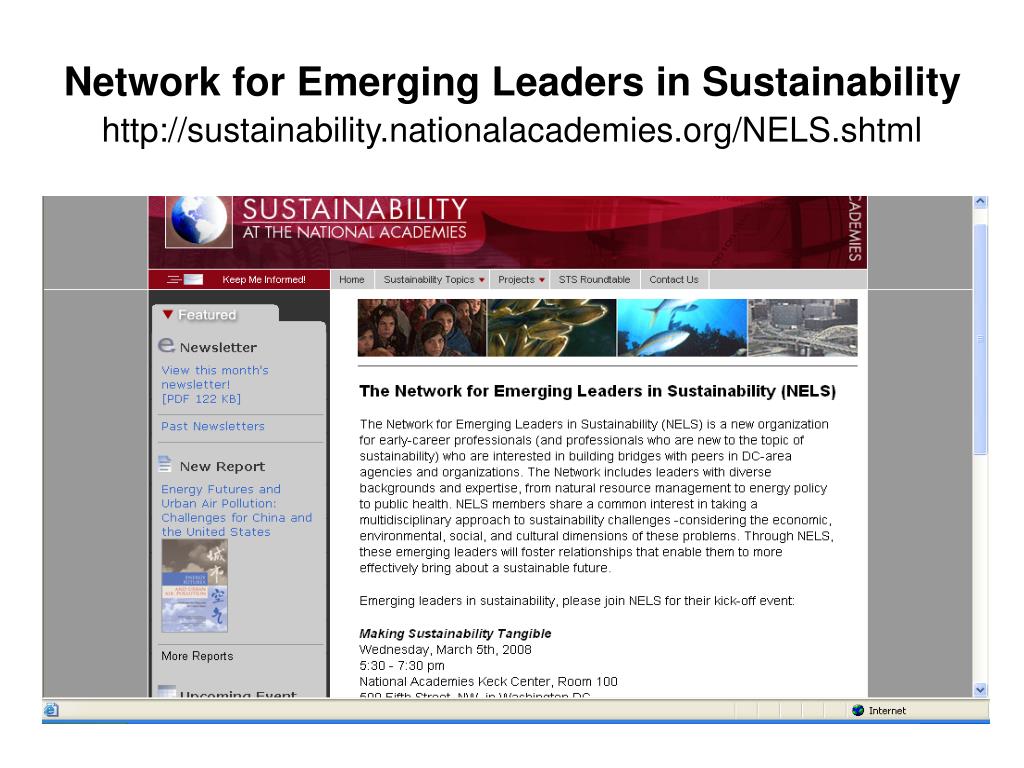The image size is (1024, 768).
Task: Open the Sustainability Topics dropdown arrow
Action: [x=482, y=280]
